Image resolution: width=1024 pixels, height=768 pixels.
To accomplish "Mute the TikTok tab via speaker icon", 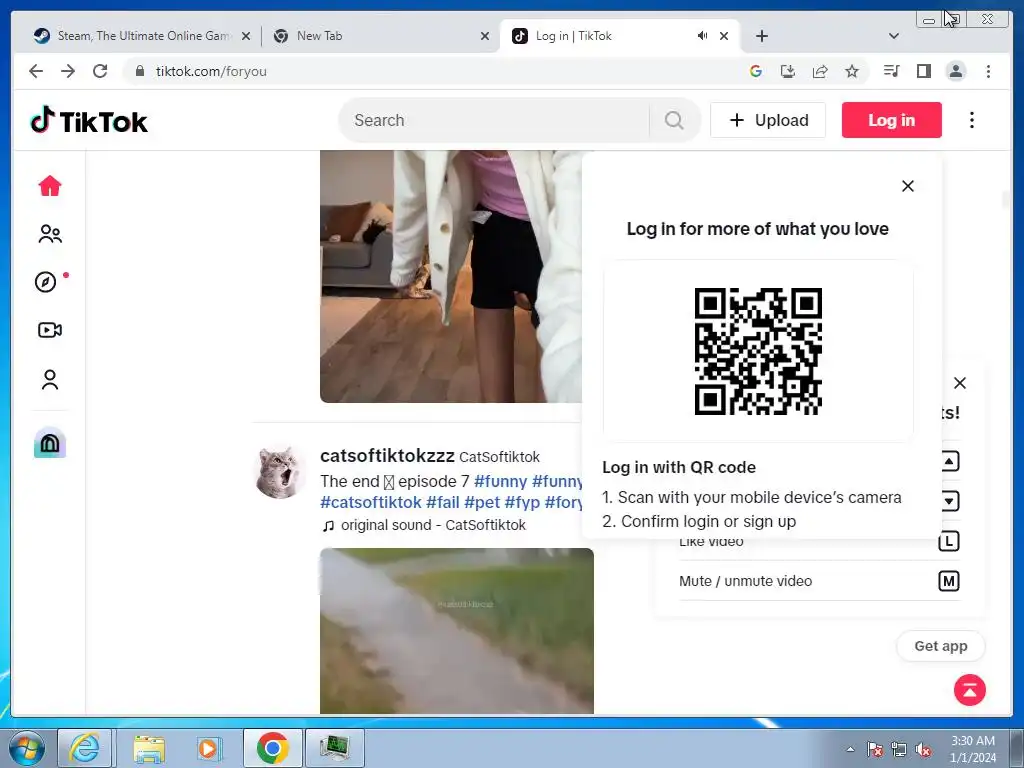I will (702, 36).
